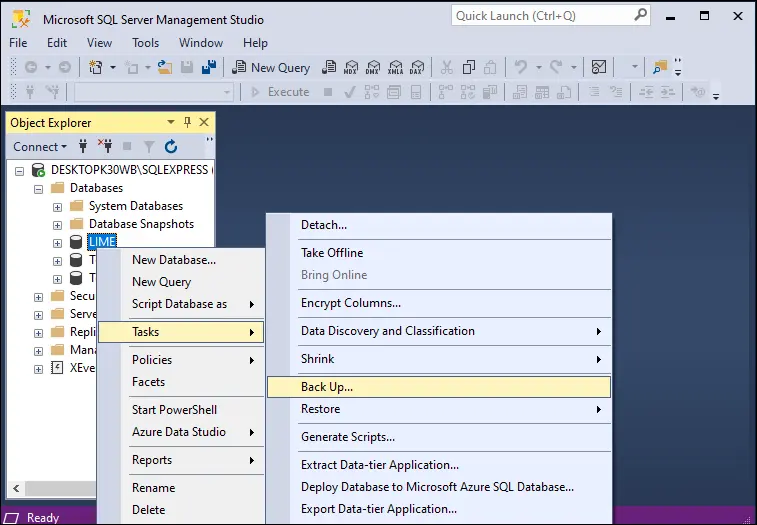757x525 pixels.
Task: Choose Rename in context menu
Action: coord(181,488)
